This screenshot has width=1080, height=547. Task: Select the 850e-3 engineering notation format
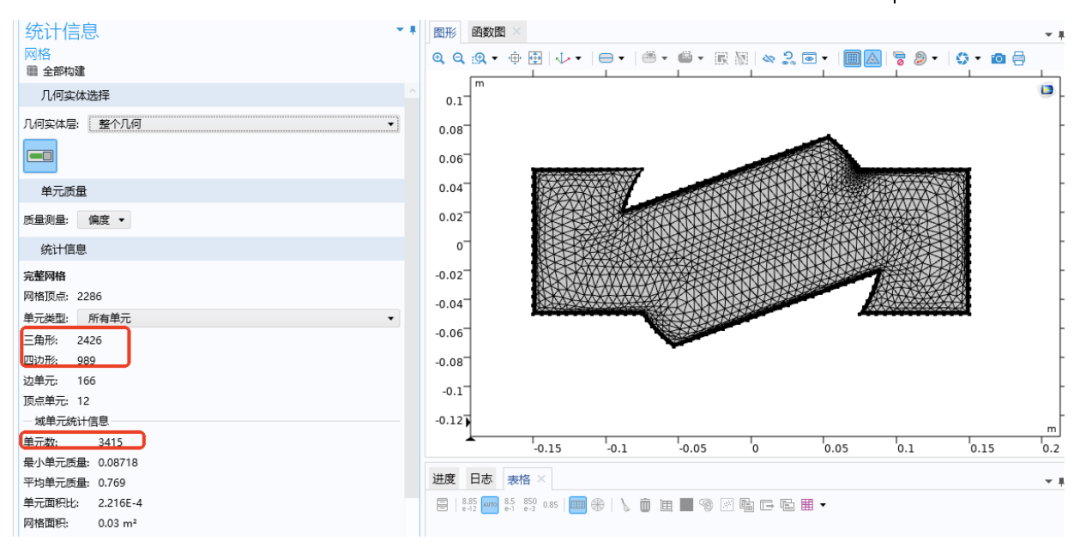click(530, 505)
